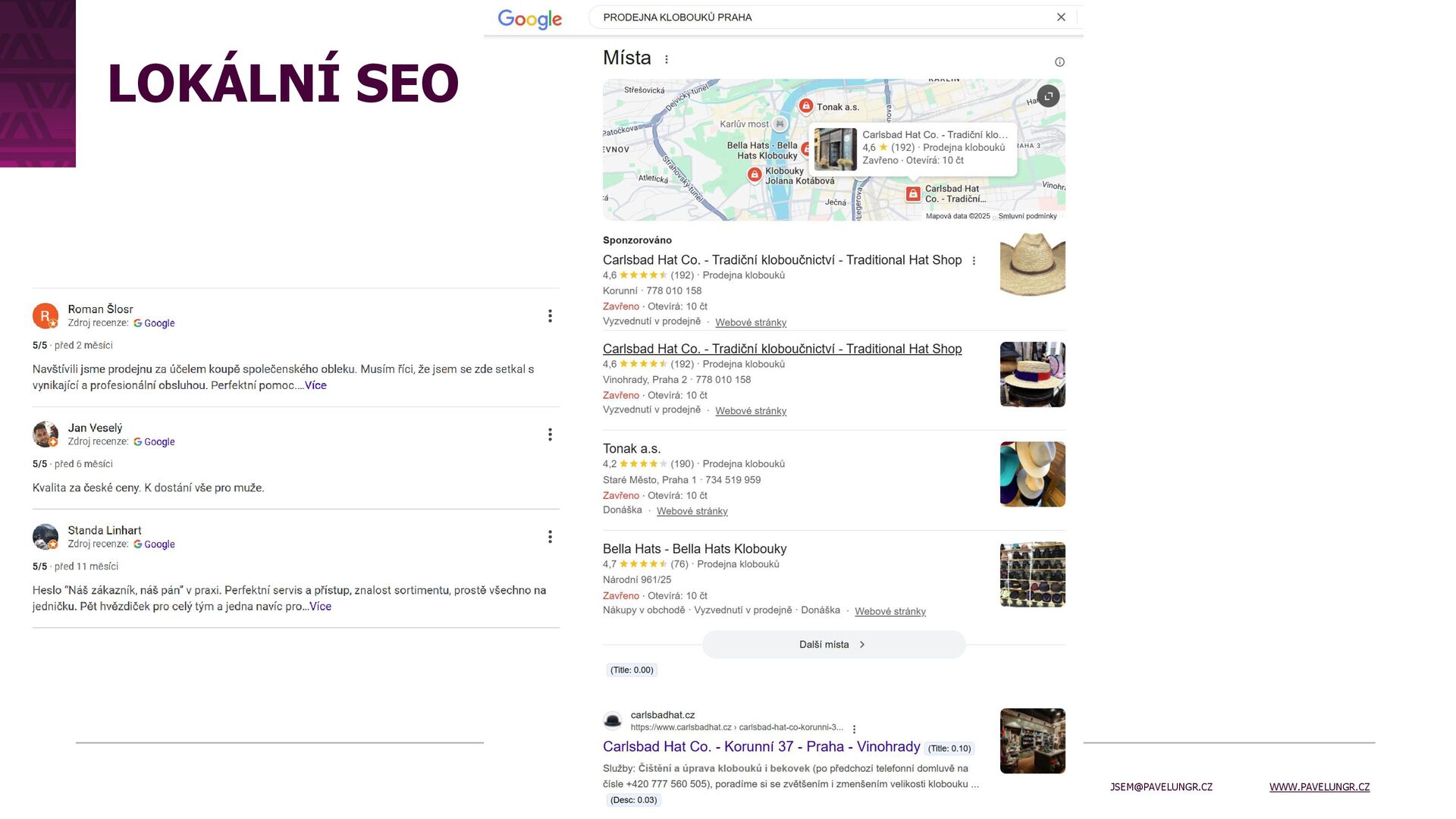Image resolution: width=1456 pixels, height=819 pixels.
Task: Click the JSEM@PAVELUNGR.CZ email text
Action: click(1161, 787)
